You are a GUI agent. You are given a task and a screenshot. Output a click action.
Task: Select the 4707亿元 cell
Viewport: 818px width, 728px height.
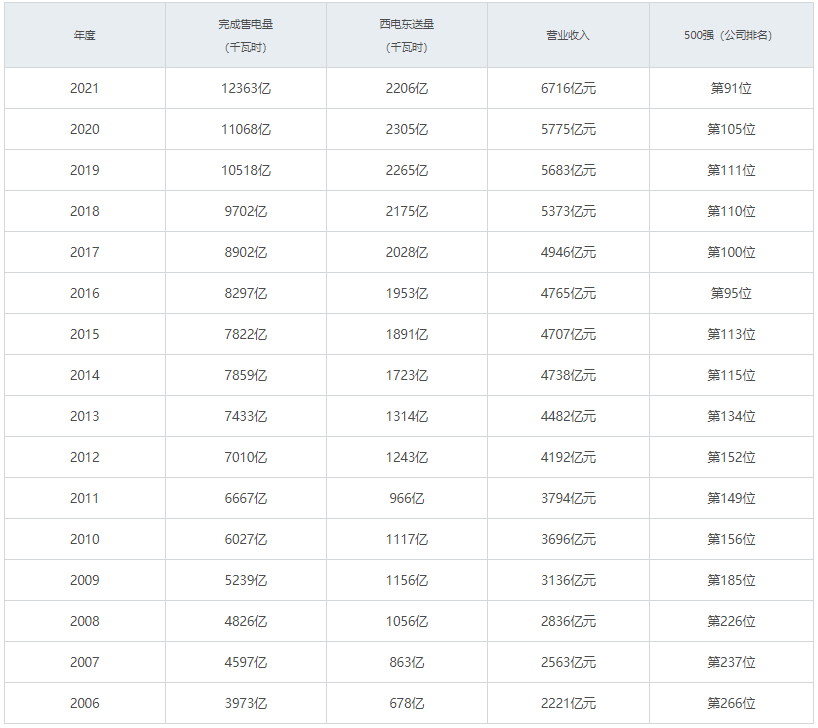568,334
